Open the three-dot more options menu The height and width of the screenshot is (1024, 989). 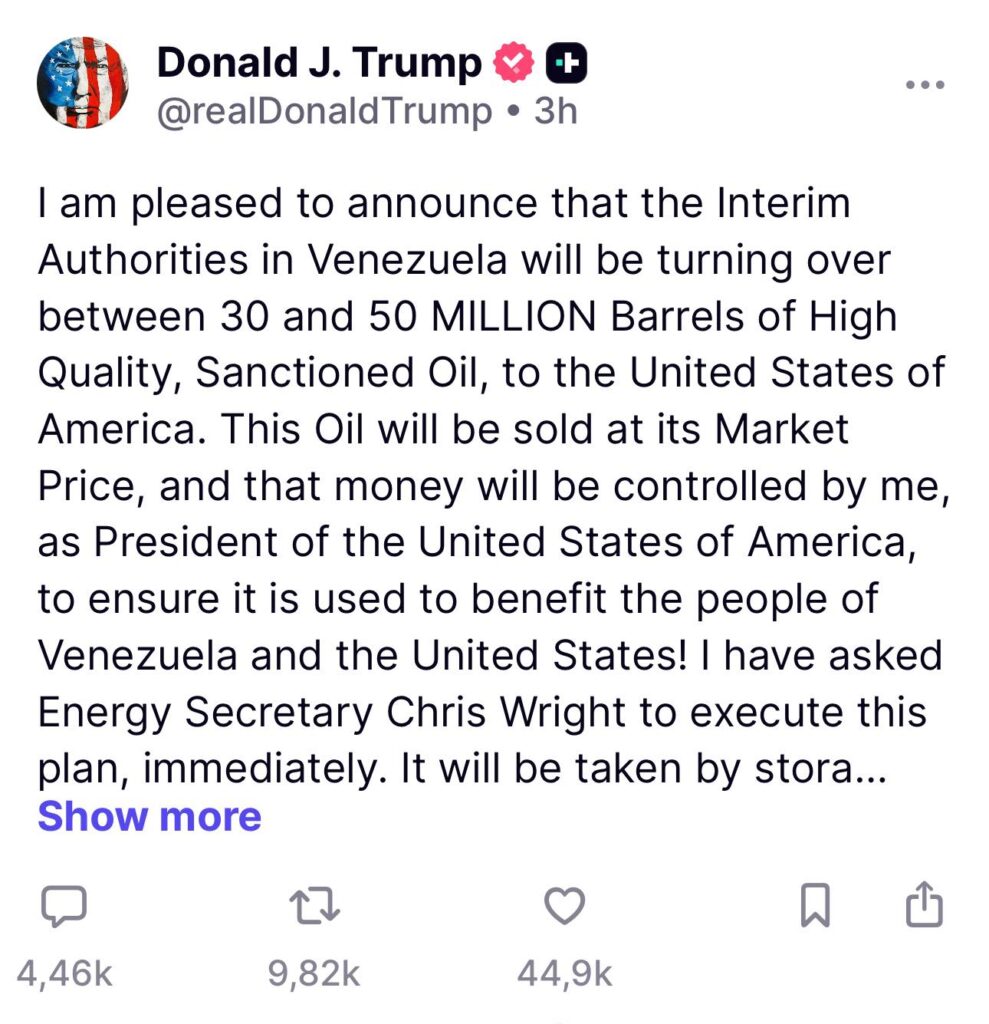(924, 84)
